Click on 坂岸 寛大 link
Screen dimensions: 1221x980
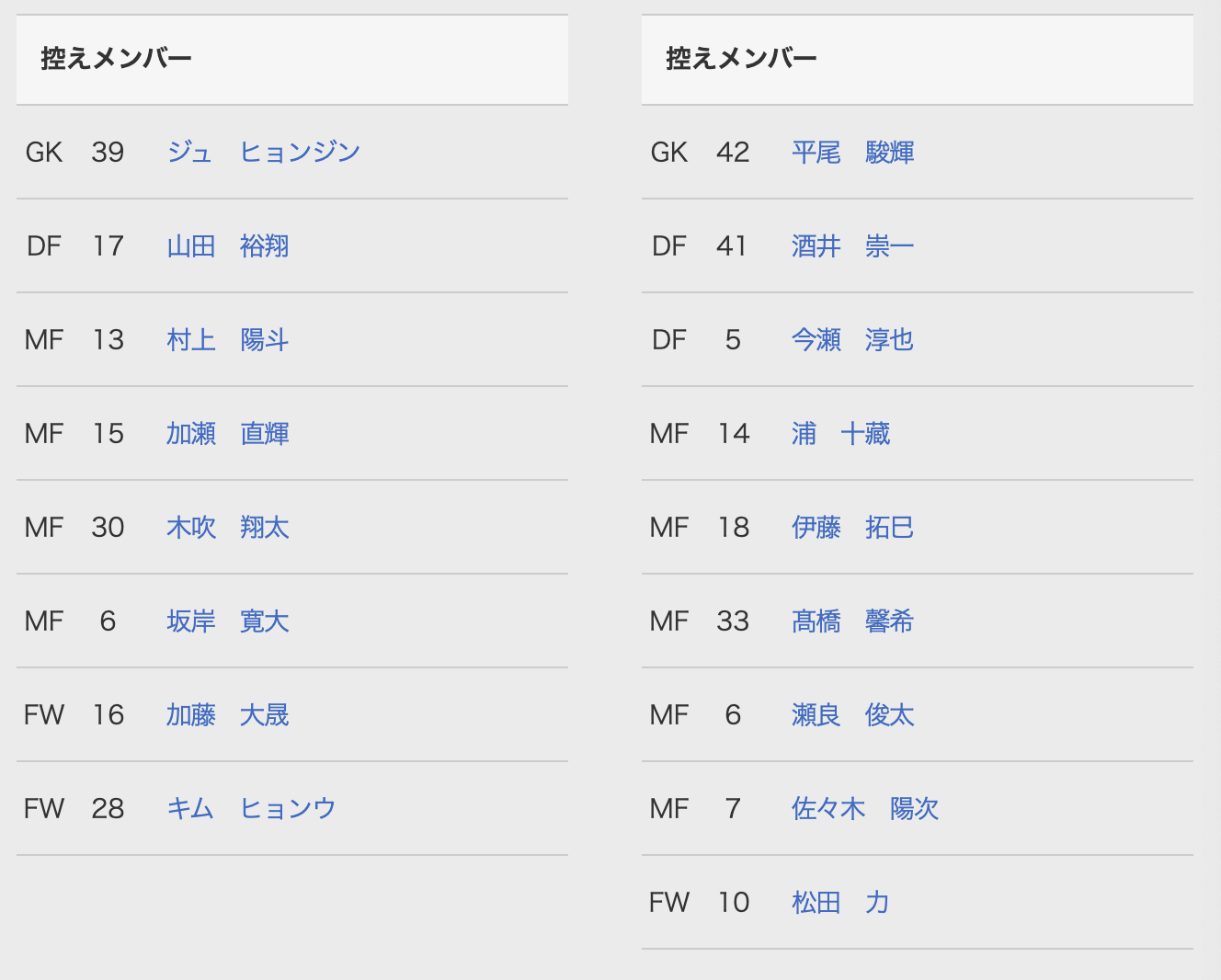[x=227, y=621]
